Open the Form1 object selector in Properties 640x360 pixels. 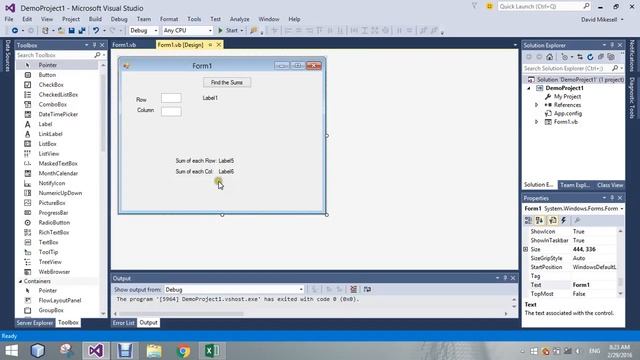point(573,209)
